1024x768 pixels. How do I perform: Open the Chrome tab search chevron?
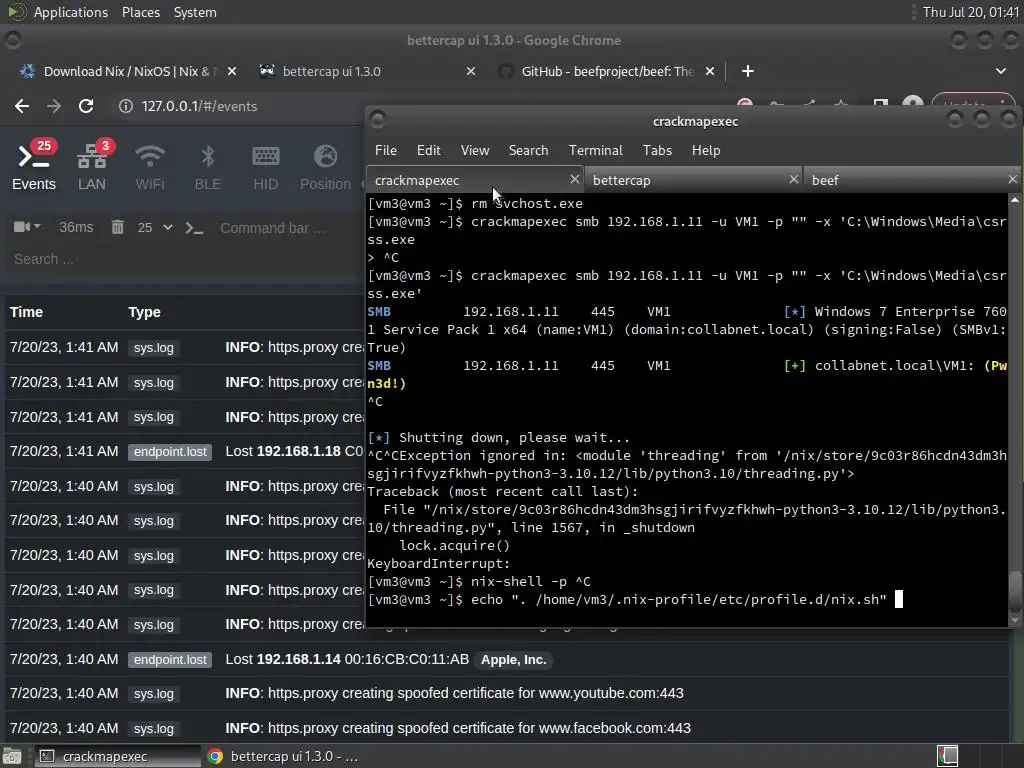1000,71
